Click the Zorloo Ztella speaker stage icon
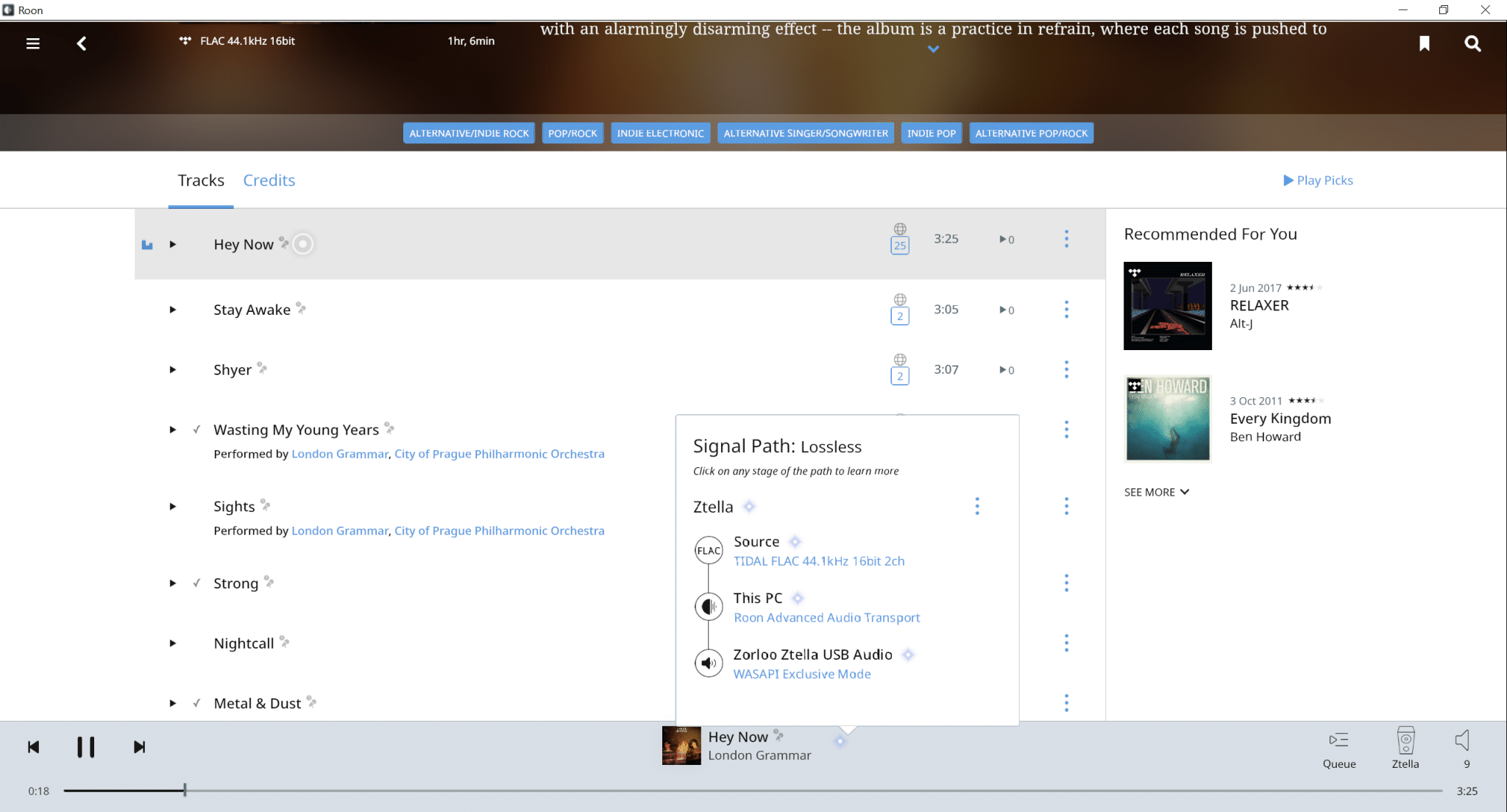The image size is (1507, 812). pos(709,663)
